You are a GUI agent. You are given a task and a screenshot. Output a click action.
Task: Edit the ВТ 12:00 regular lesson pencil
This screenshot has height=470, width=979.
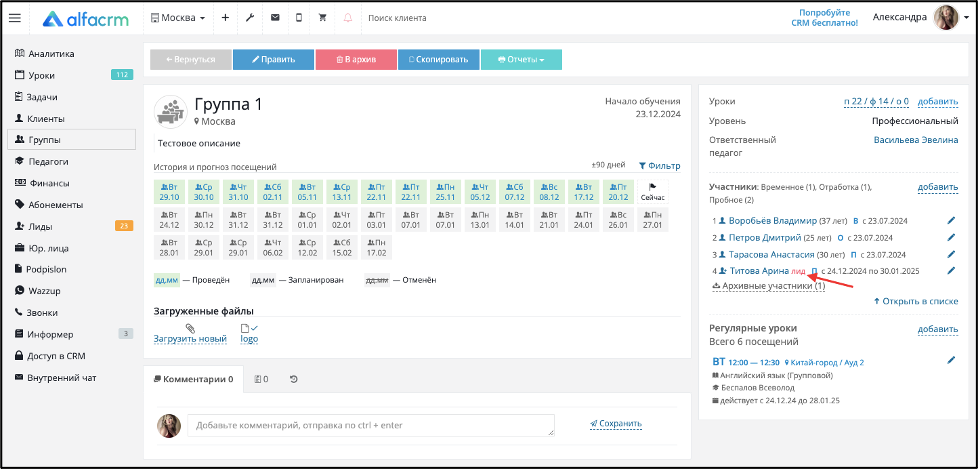click(x=952, y=360)
